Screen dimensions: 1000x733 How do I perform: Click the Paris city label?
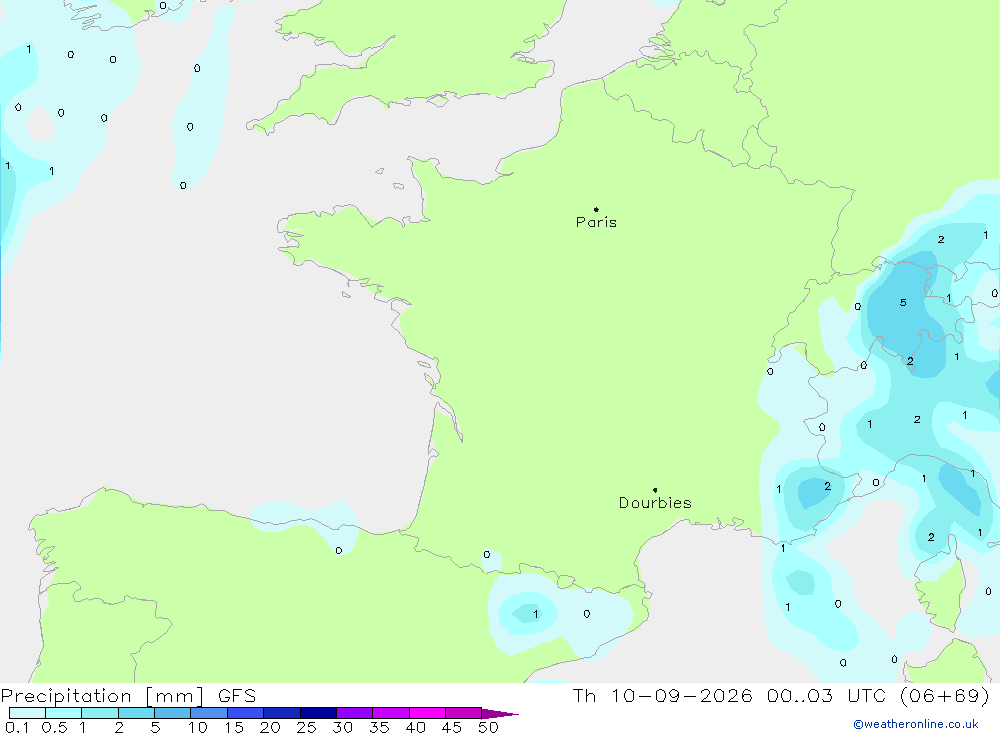596,222
